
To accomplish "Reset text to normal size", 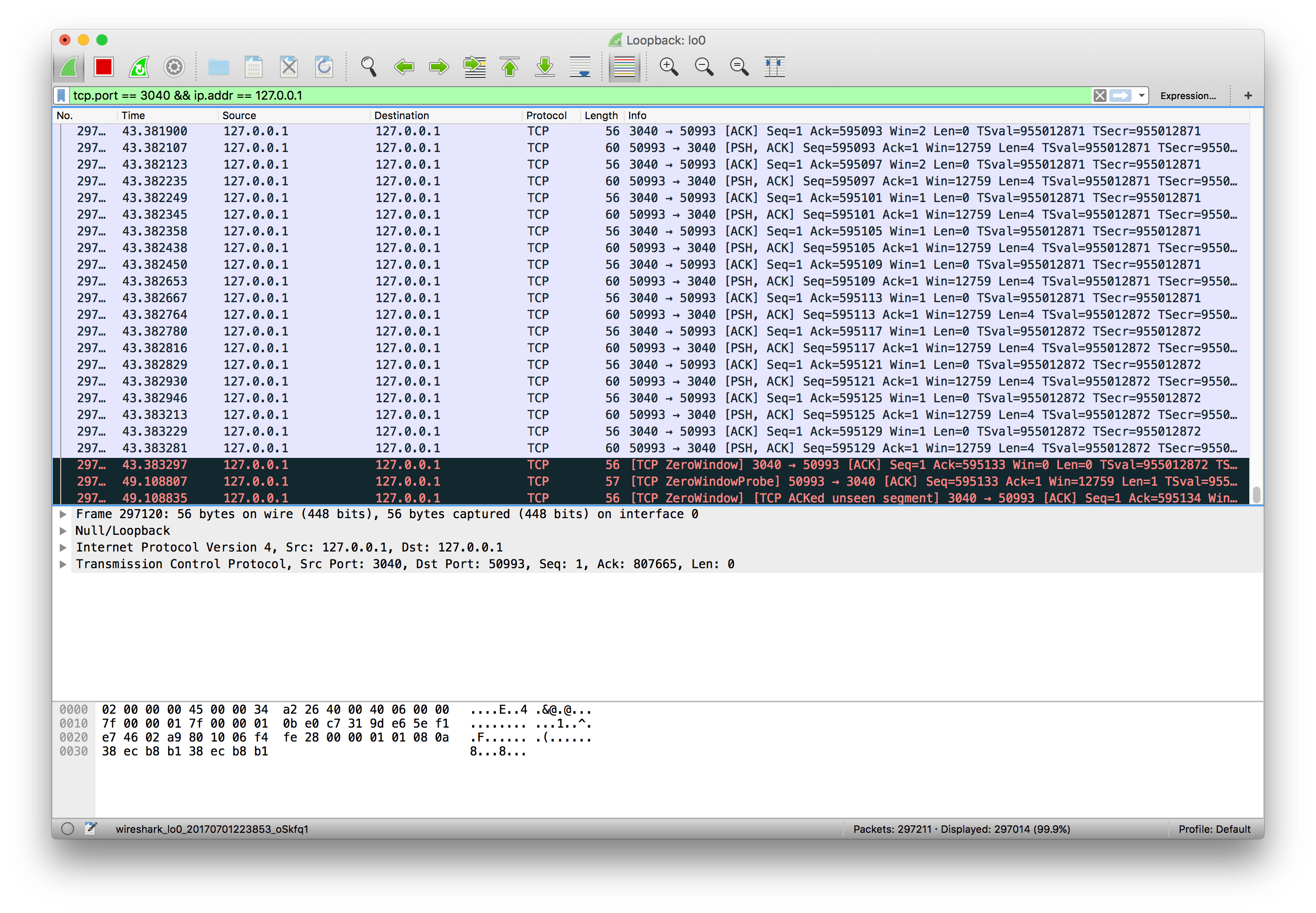I will coord(740,68).
